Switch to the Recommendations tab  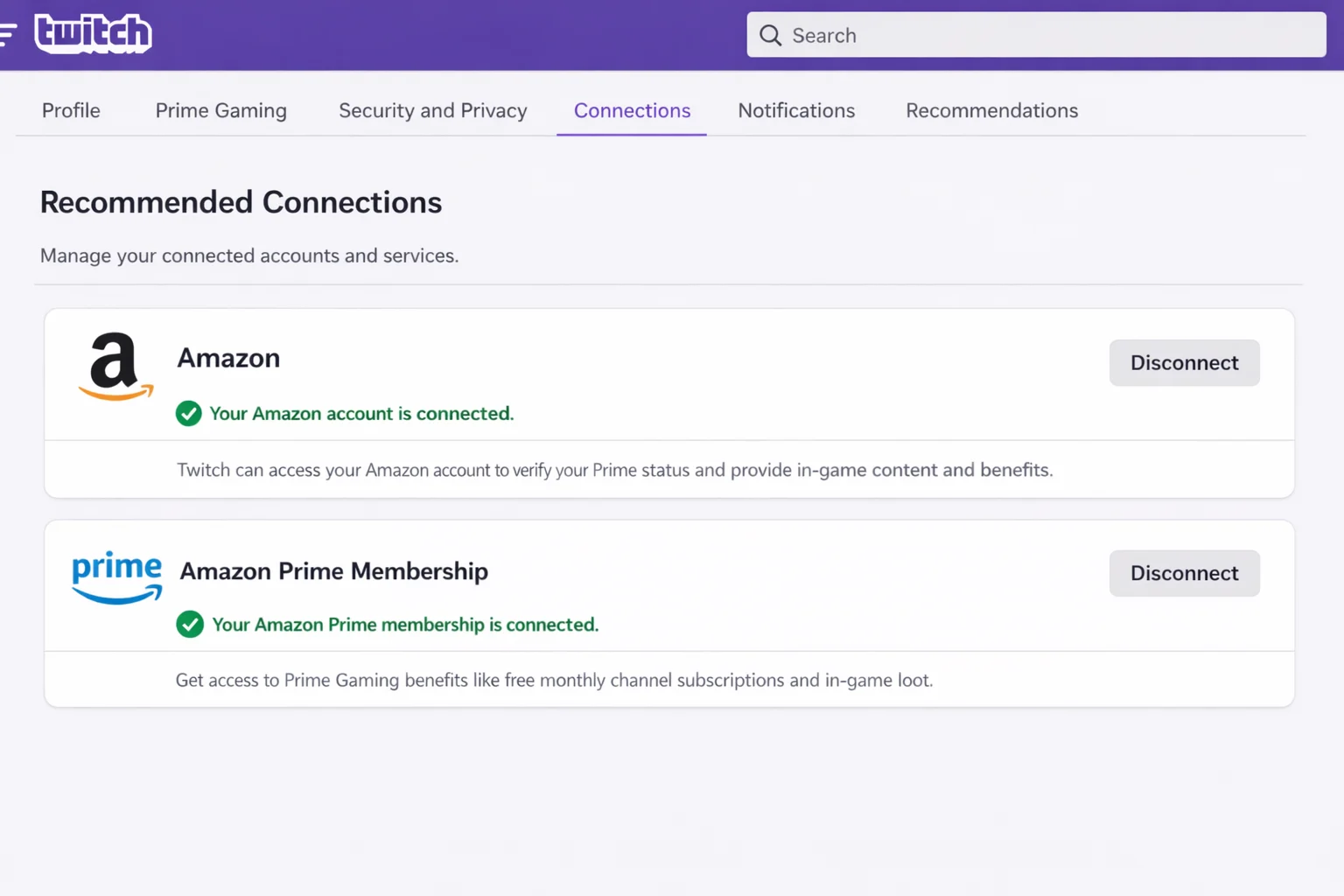(x=991, y=111)
